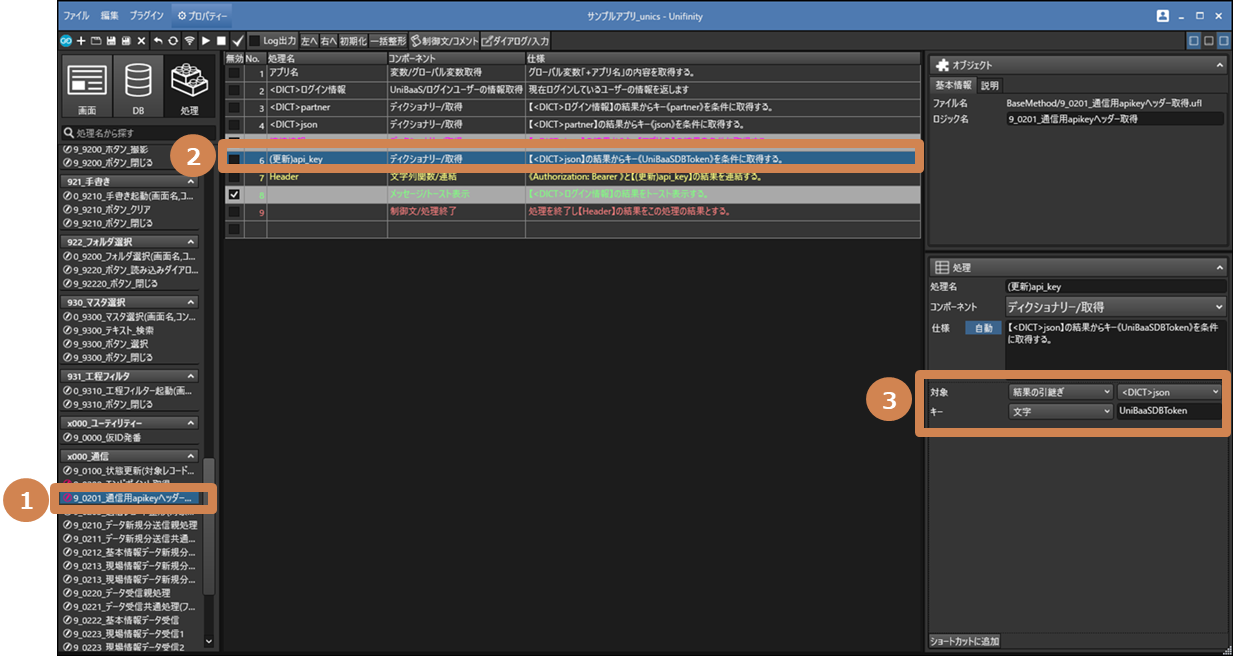Switch to the 基本情報 tab

click(953, 85)
